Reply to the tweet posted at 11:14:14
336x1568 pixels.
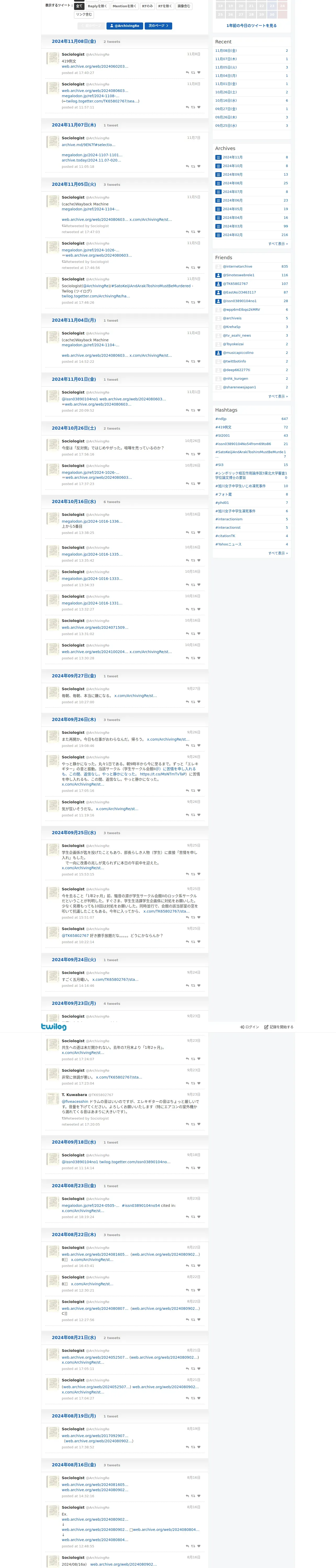coord(187,1168)
